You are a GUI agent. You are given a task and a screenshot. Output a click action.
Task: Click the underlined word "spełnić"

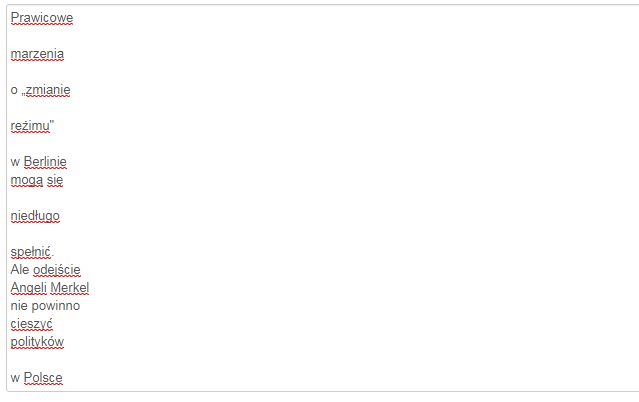tap(30, 252)
